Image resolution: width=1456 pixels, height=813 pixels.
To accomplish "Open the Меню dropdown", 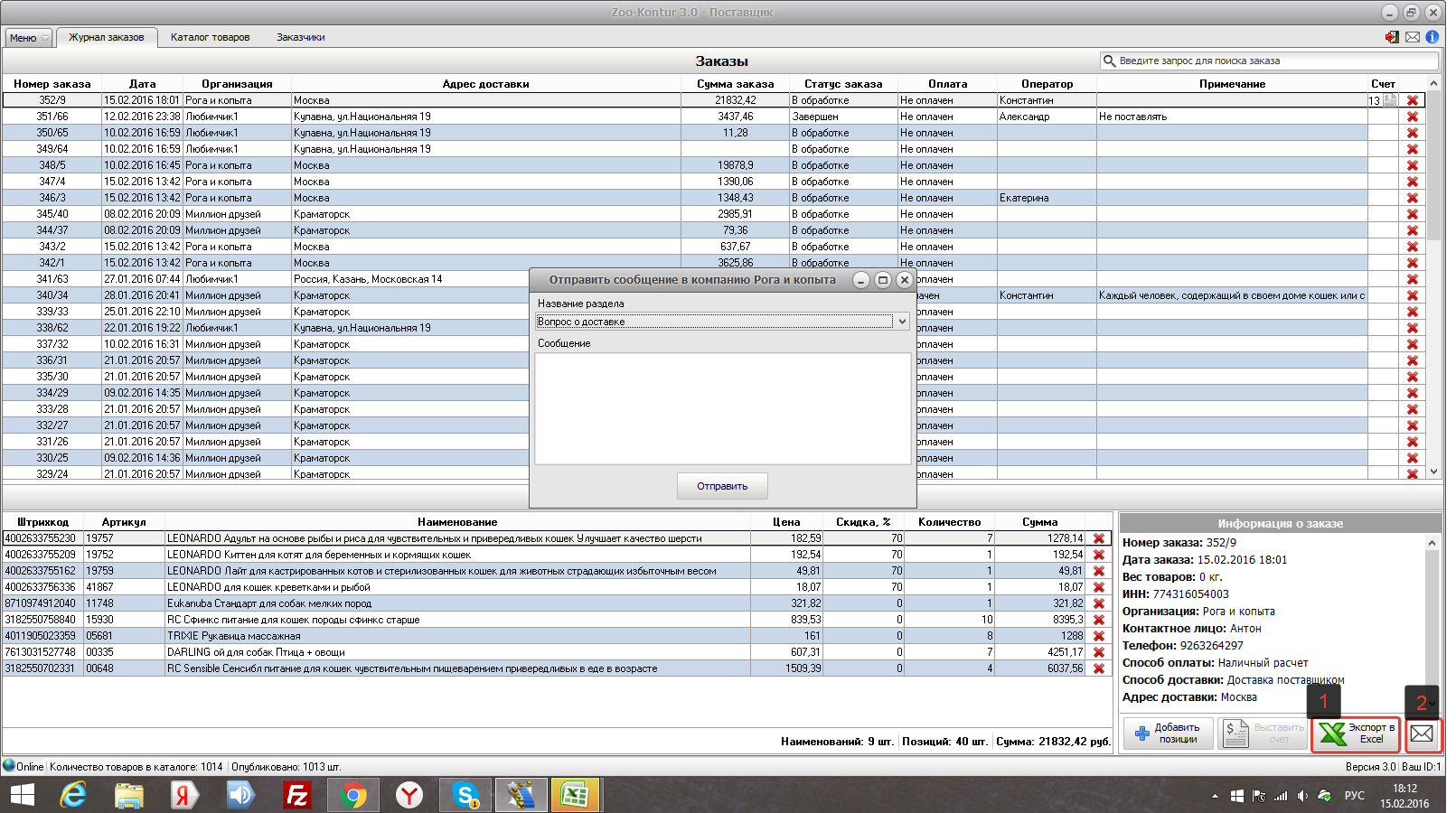I will click(29, 38).
